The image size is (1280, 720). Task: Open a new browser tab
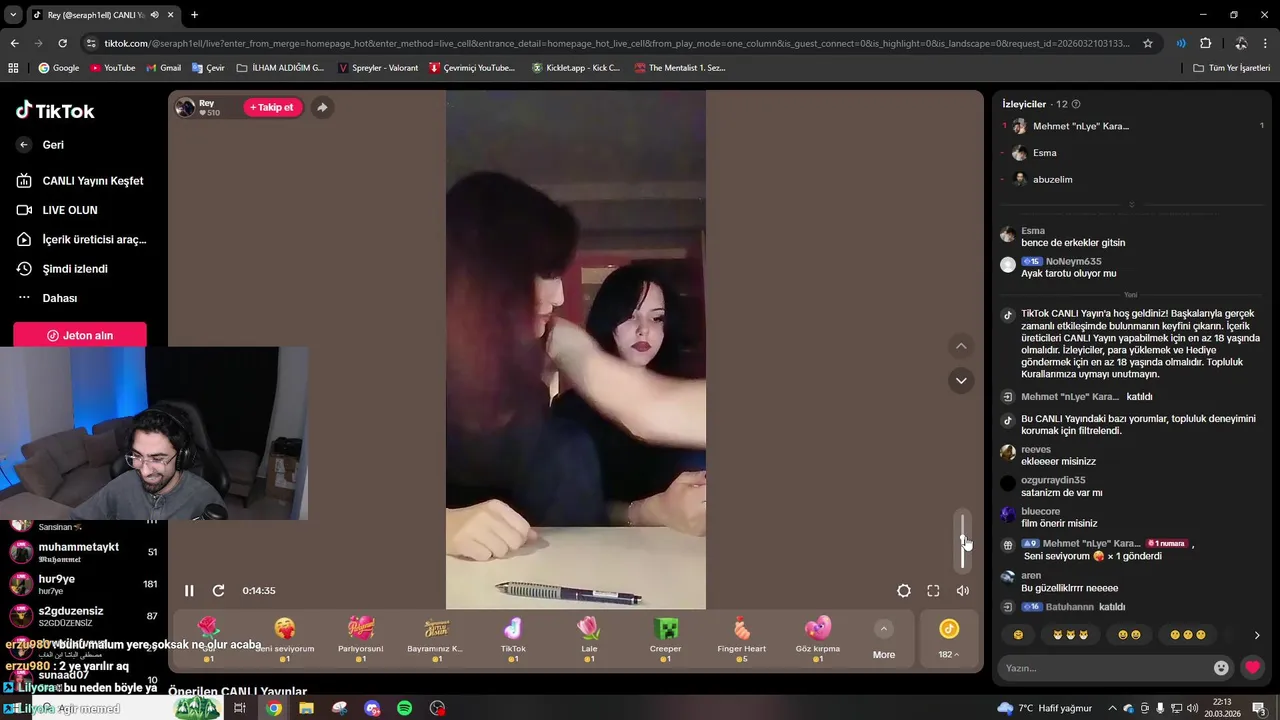(194, 15)
